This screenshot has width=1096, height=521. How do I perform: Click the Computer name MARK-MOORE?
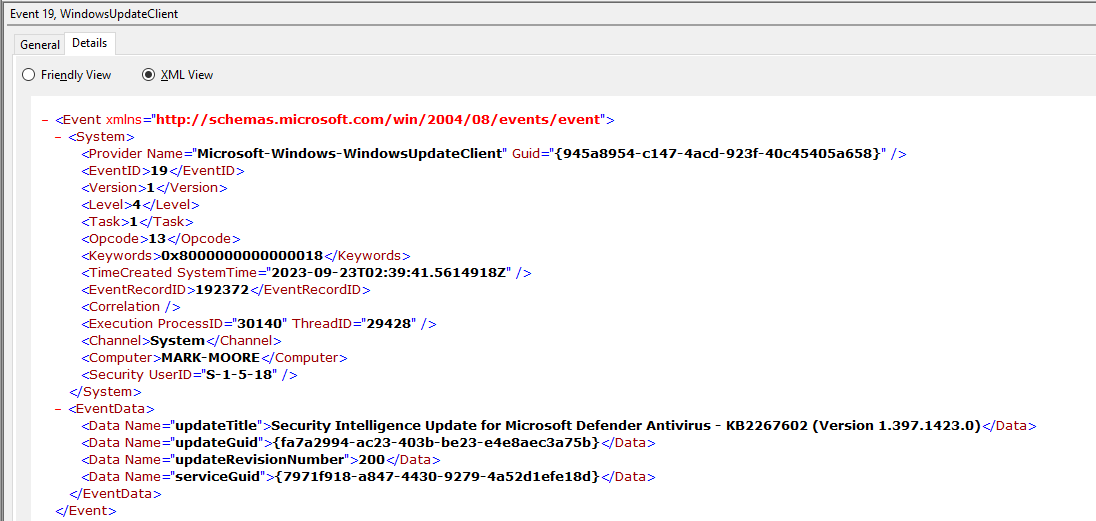tap(210, 358)
